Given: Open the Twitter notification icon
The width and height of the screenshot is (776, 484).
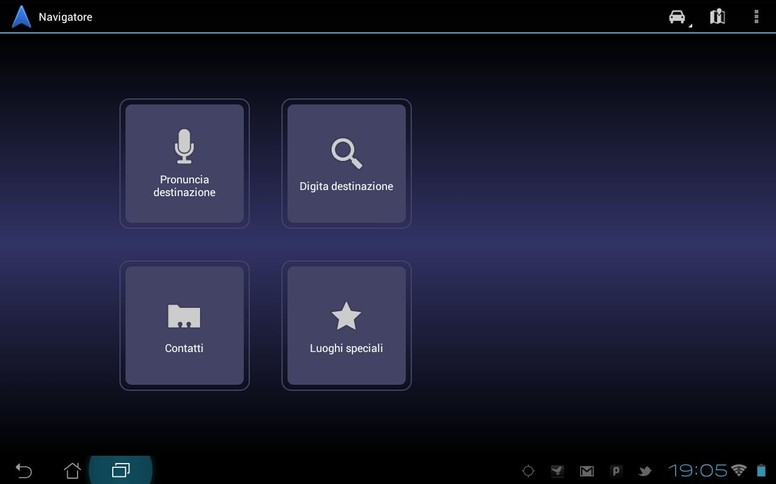Looking at the screenshot, I should (x=646, y=471).
